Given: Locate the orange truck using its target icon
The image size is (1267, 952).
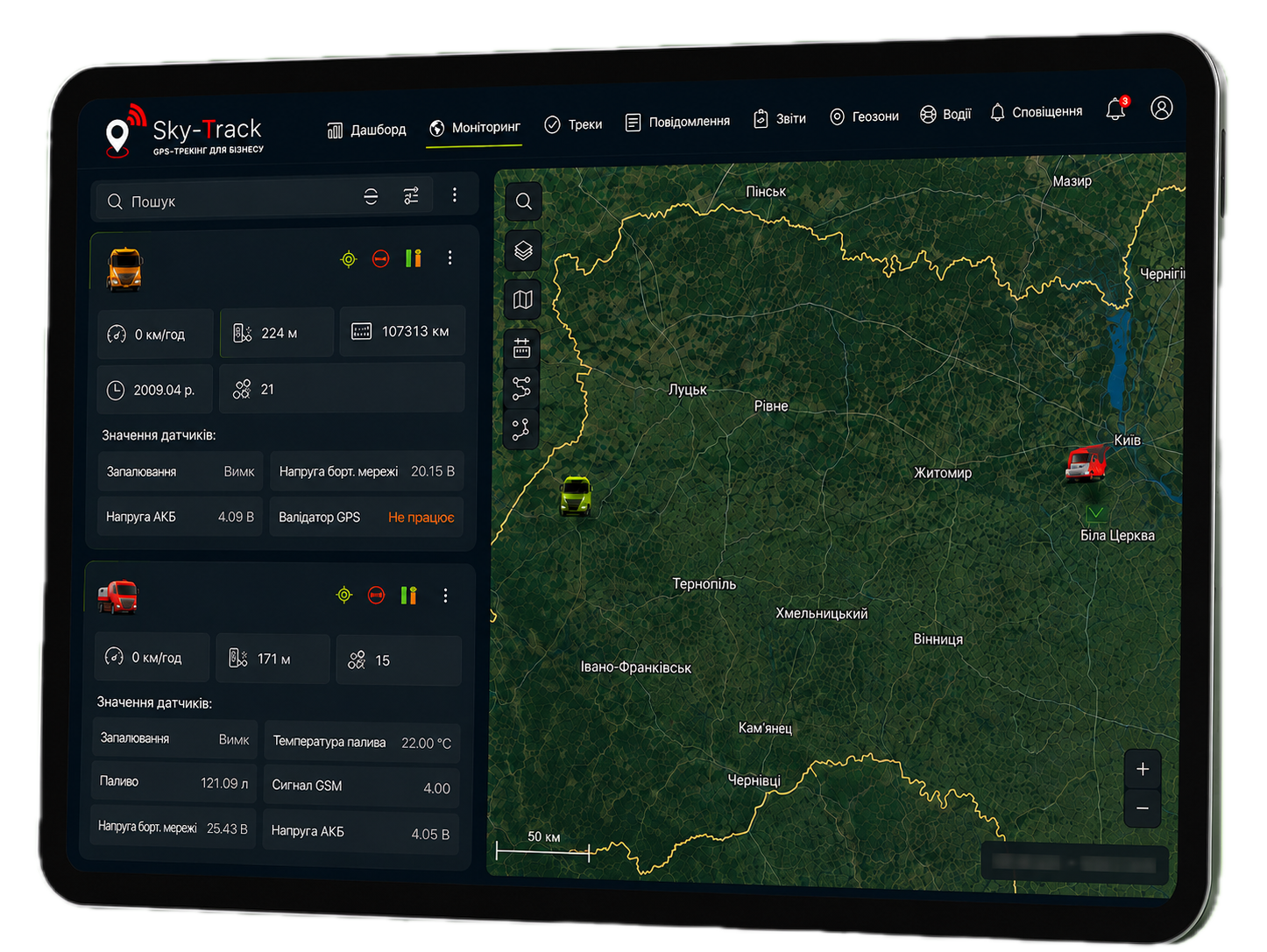Looking at the screenshot, I should coord(349,258).
